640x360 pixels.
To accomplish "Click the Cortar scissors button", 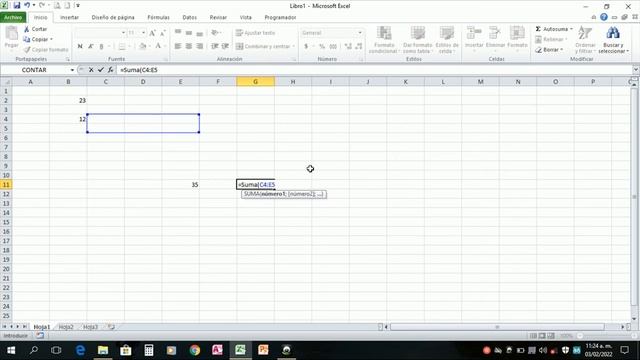I will pos(36,29).
